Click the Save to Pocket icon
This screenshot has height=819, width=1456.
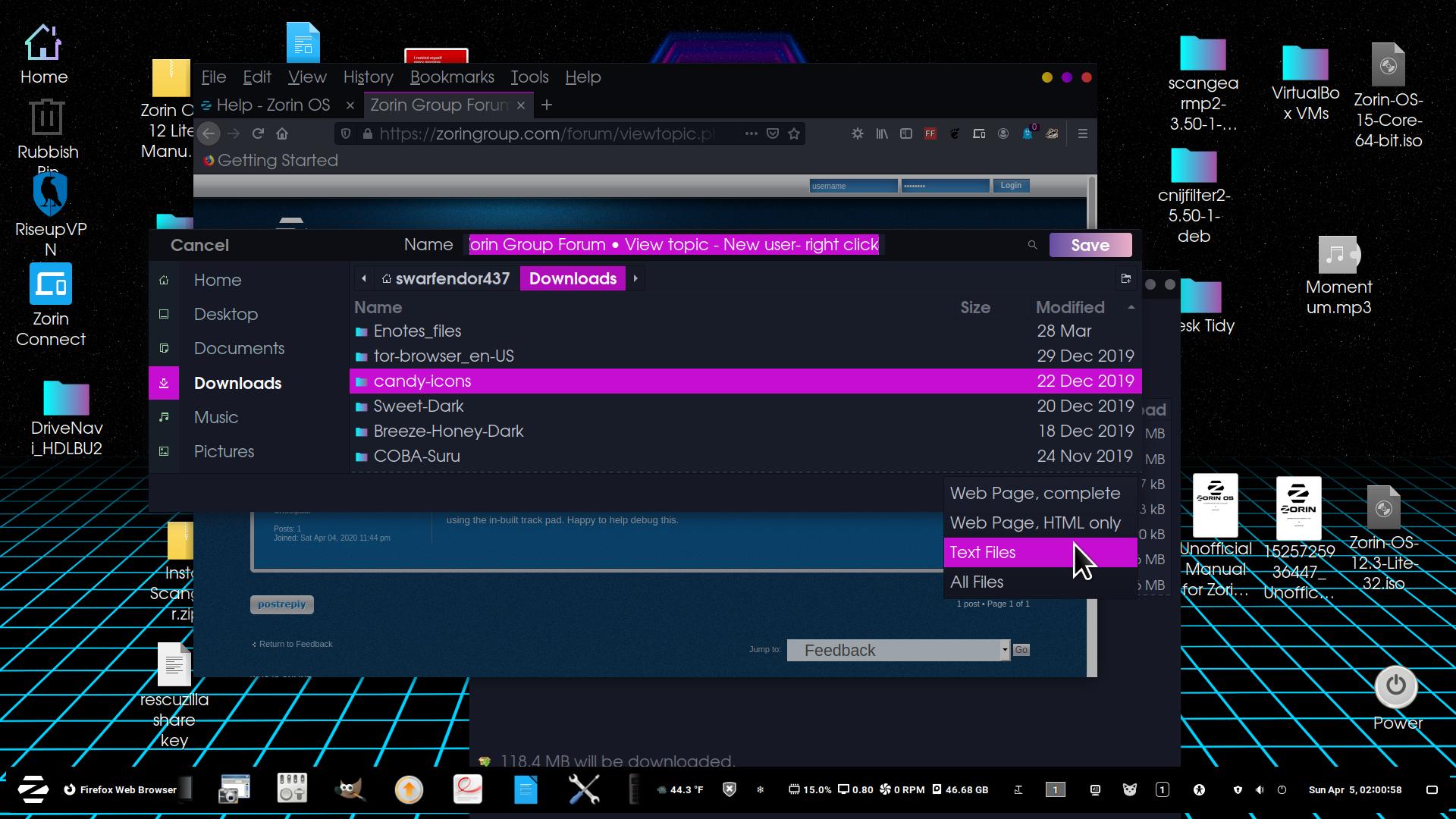[773, 133]
